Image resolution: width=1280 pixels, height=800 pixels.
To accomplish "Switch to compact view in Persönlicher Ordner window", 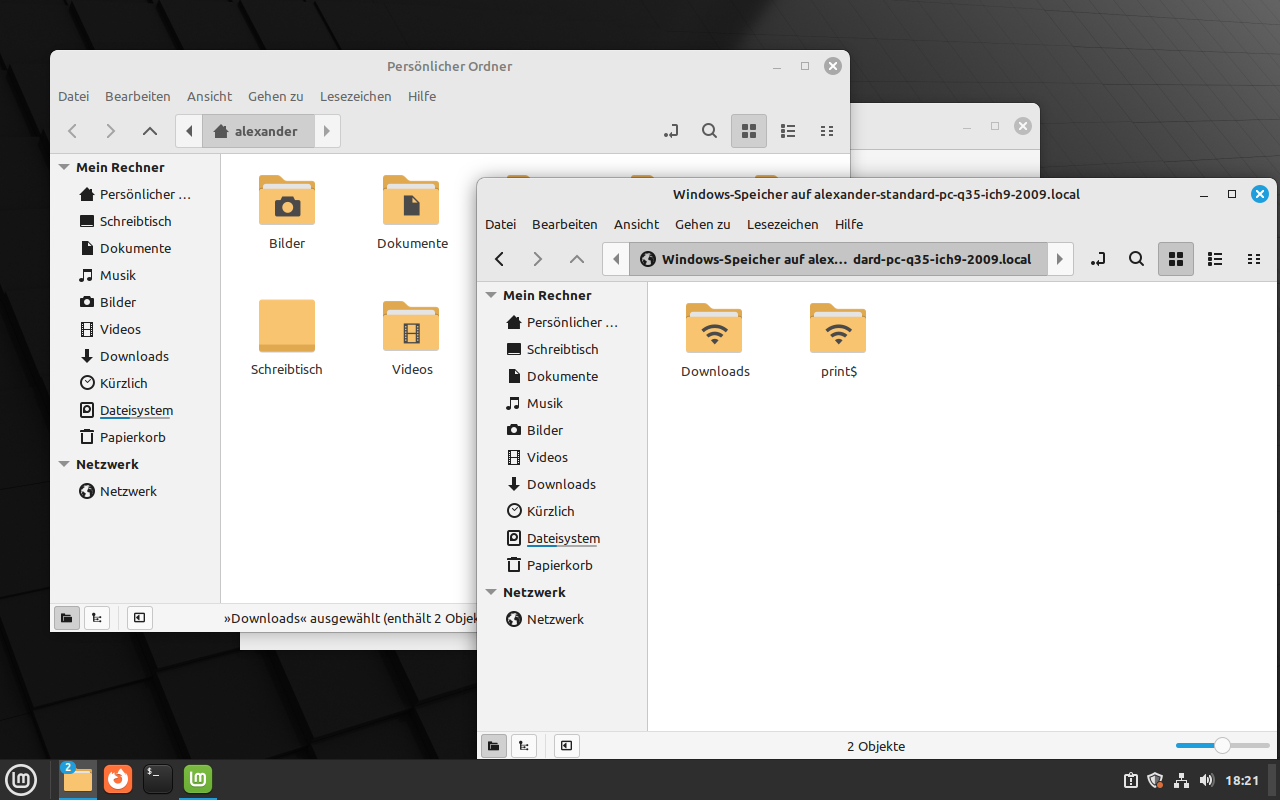I will tap(827, 131).
